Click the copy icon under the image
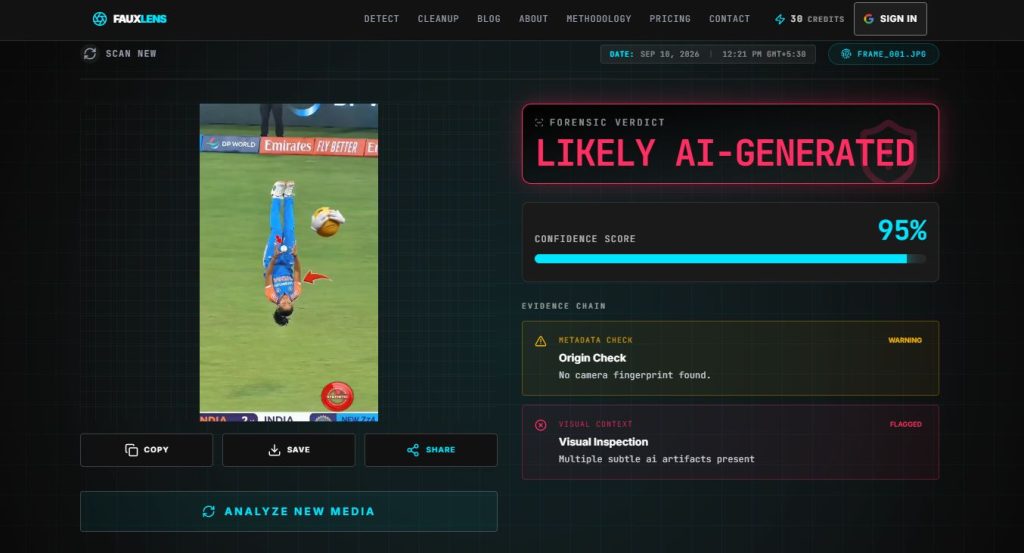The width and height of the screenshot is (1024, 553). click(x=131, y=450)
